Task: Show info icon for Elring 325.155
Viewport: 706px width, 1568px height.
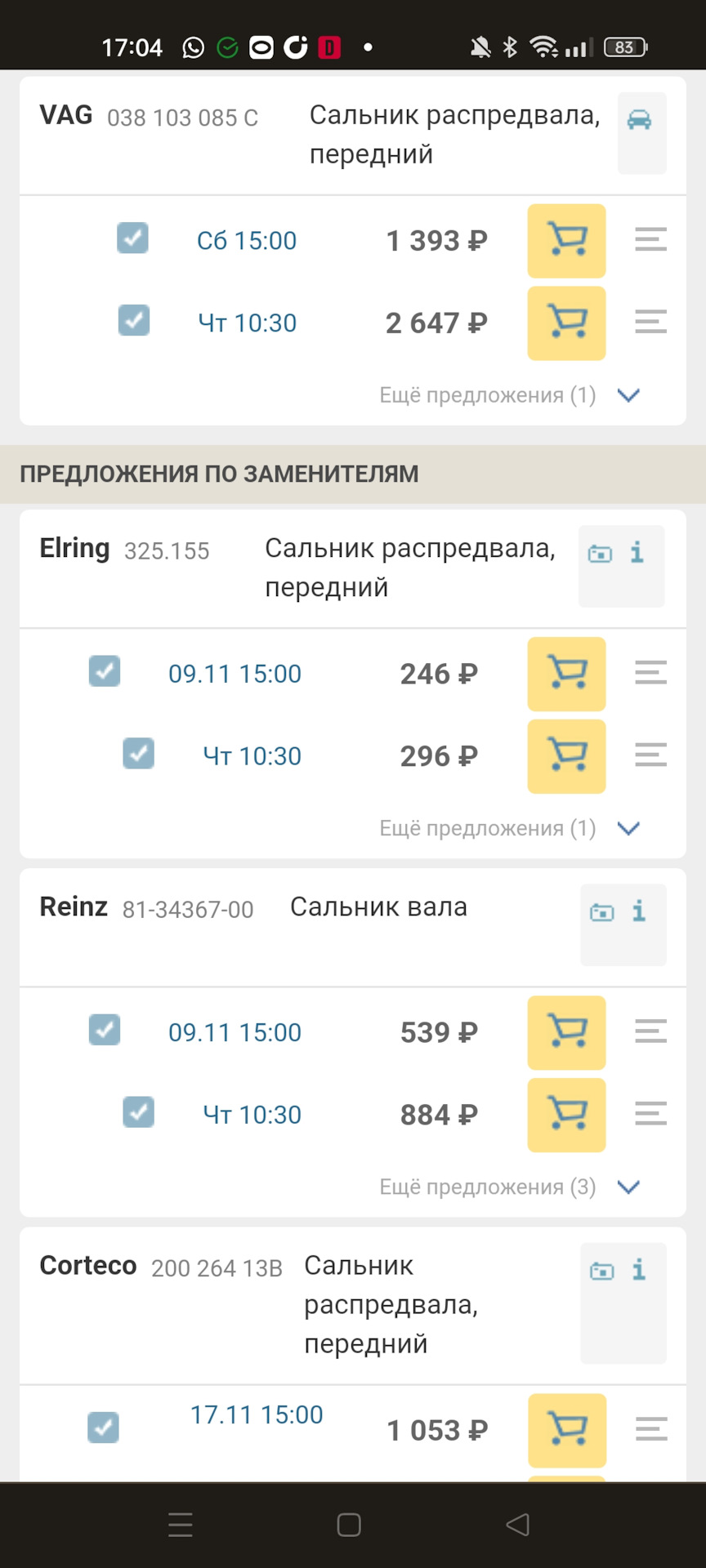Action: click(637, 553)
